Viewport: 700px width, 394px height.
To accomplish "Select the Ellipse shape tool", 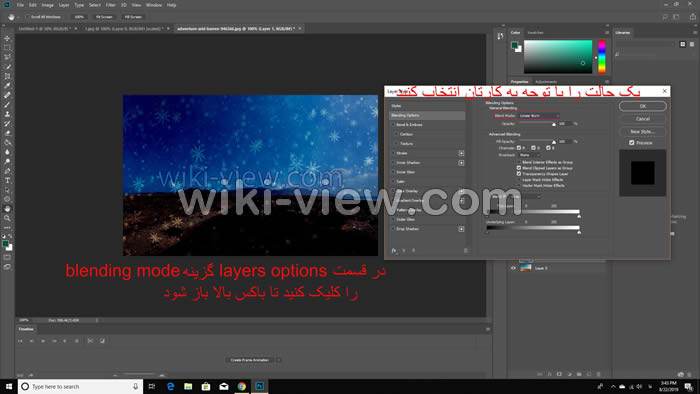I will (7, 199).
